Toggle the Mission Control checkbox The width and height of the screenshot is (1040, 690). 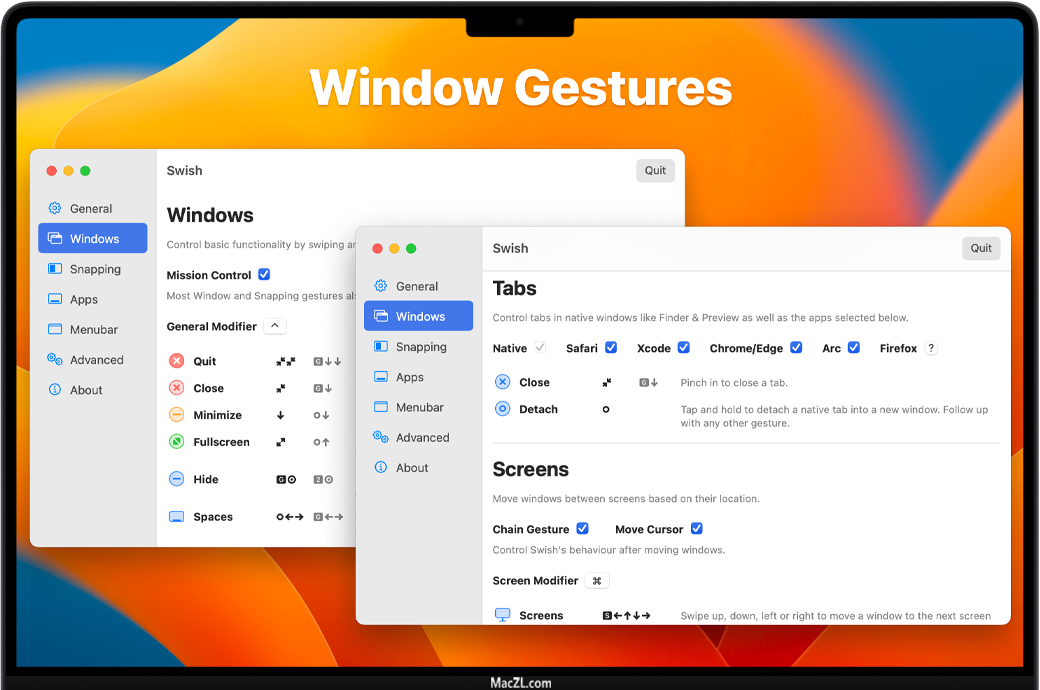pos(264,274)
